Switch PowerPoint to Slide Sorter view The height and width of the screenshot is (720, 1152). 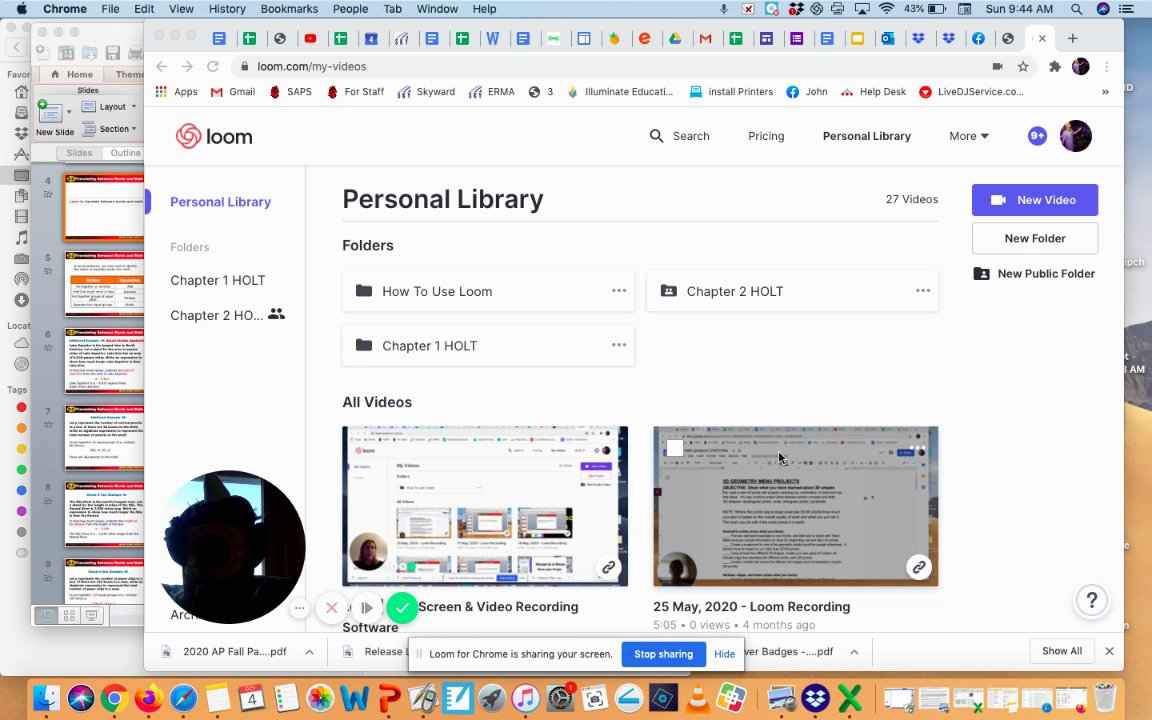point(69,616)
